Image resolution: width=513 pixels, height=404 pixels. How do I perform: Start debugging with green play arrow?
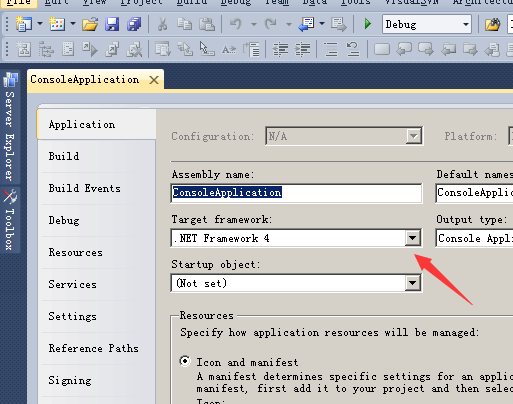[x=368, y=24]
